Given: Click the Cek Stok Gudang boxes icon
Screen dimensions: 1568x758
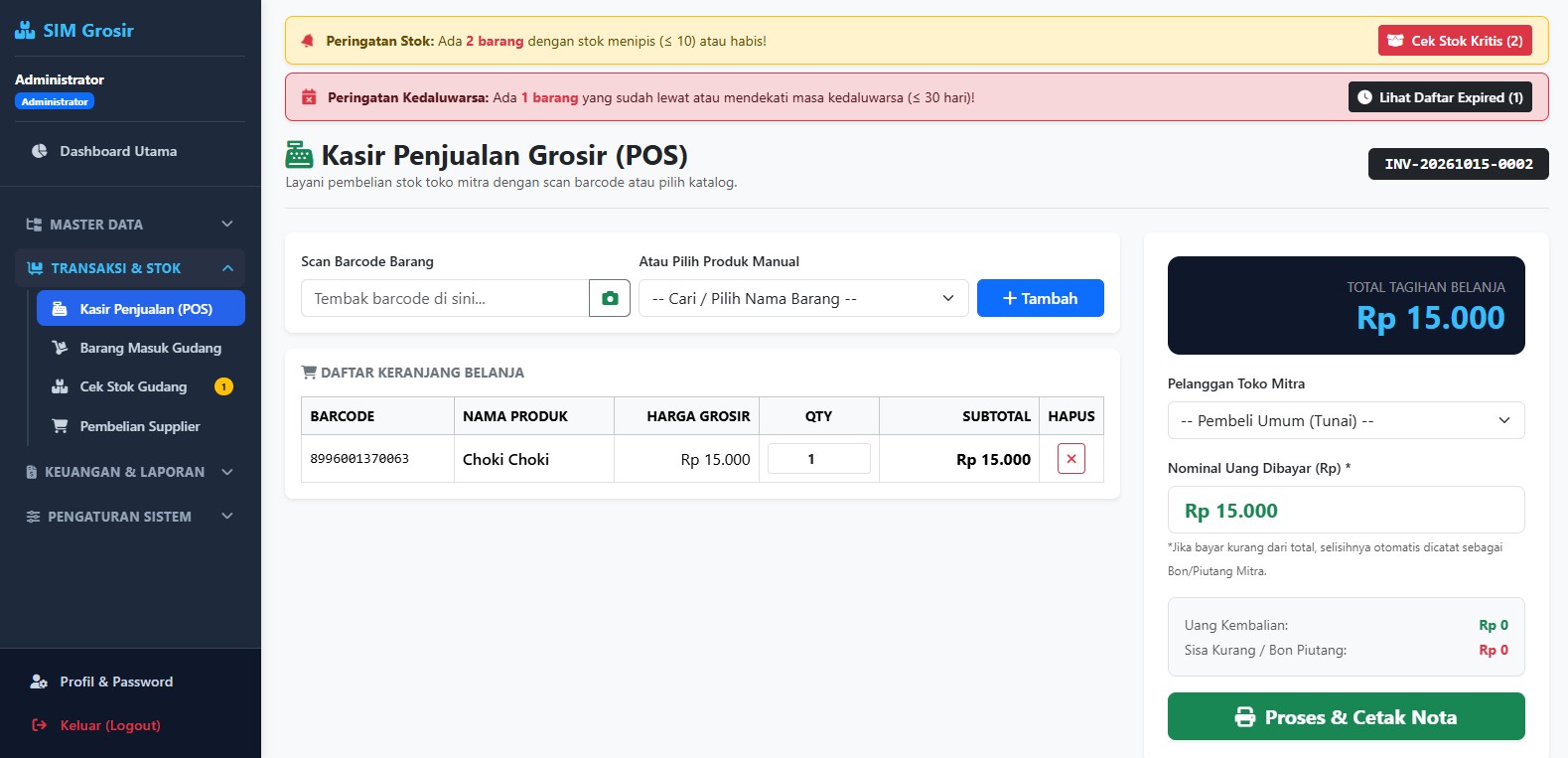Looking at the screenshot, I should point(60,386).
